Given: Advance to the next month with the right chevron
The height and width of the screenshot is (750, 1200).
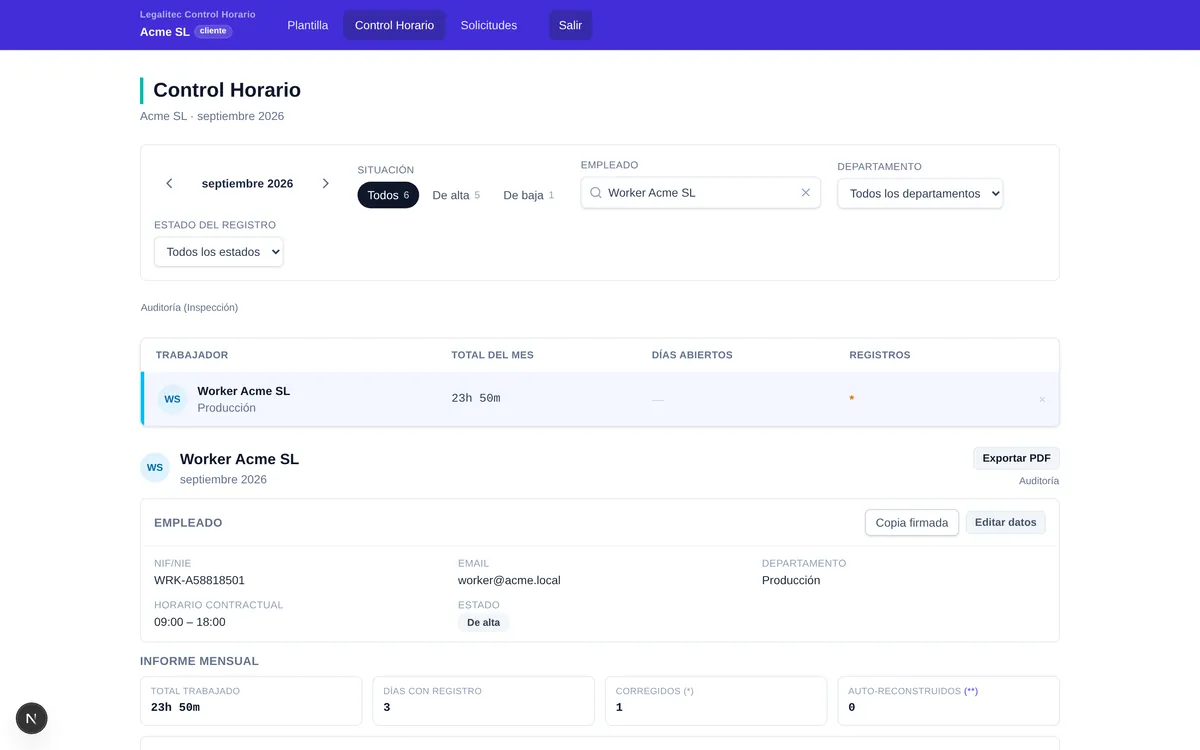Looking at the screenshot, I should tap(325, 184).
